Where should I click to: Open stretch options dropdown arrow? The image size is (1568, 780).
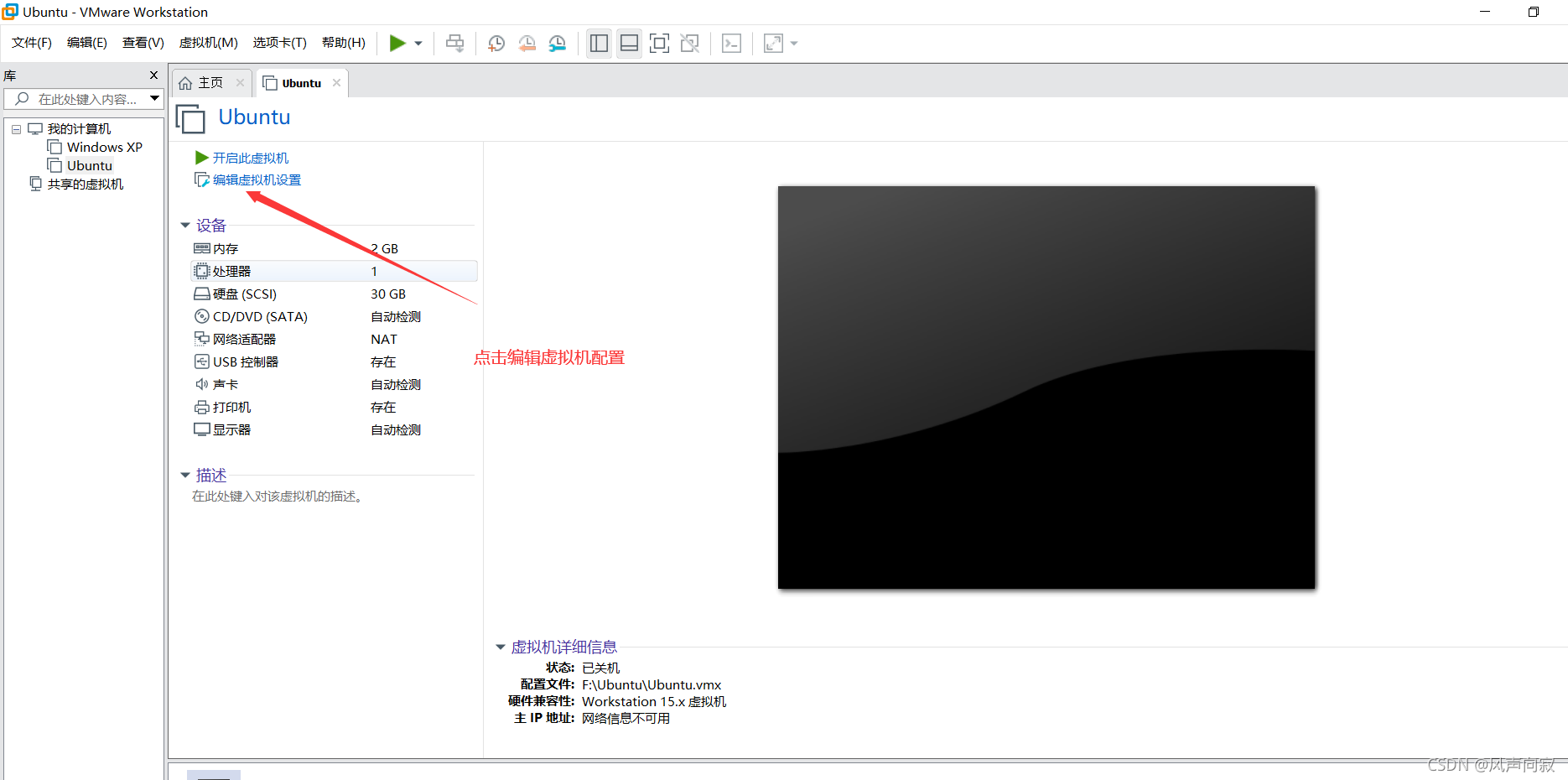tap(794, 44)
